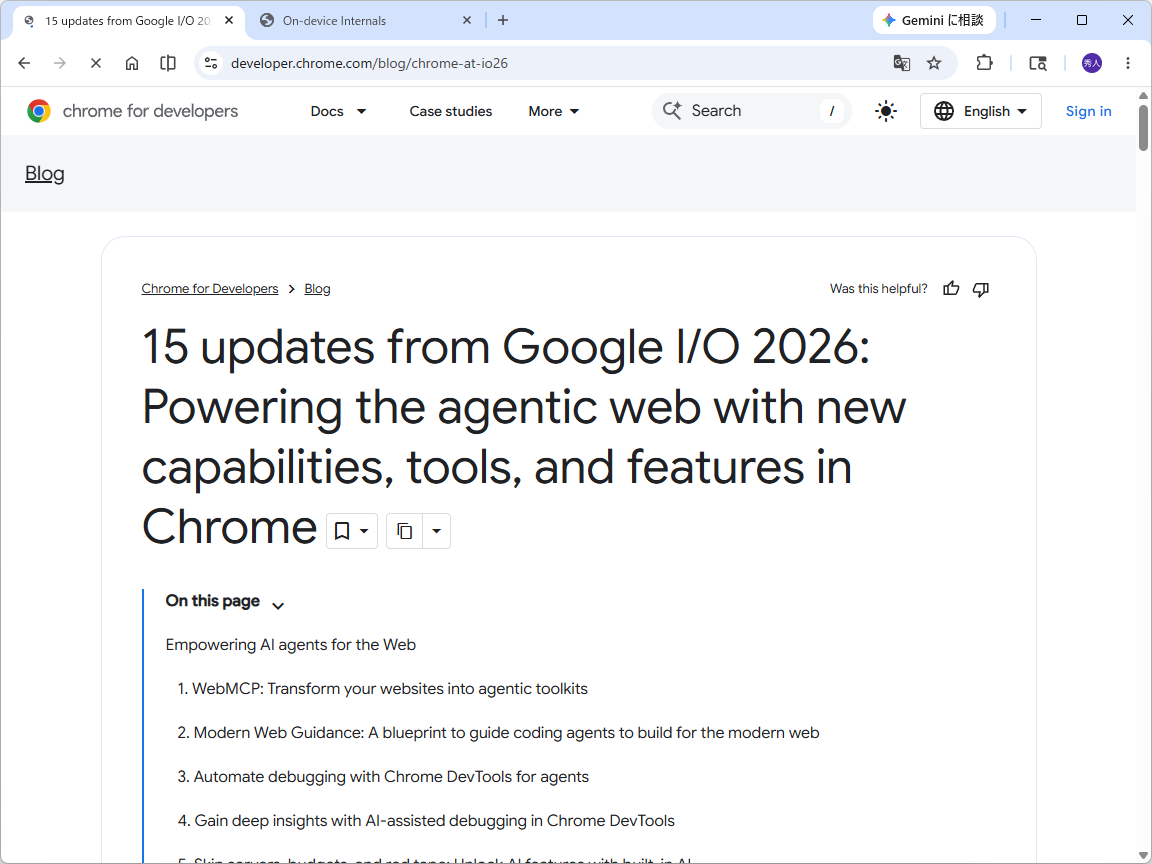Click the translate page icon
Viewport: 1152px width, 864px height.
tap(901, 63)
